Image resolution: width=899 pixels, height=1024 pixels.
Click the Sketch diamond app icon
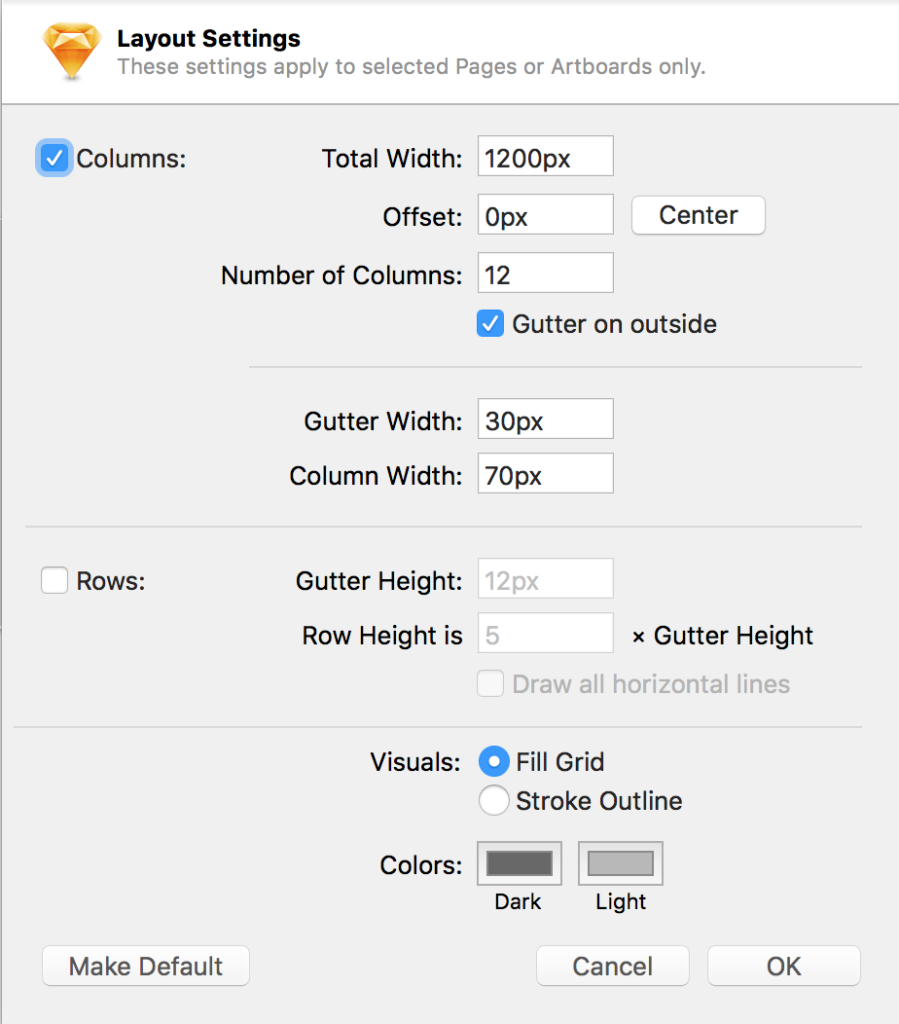(x=71, y=51)
